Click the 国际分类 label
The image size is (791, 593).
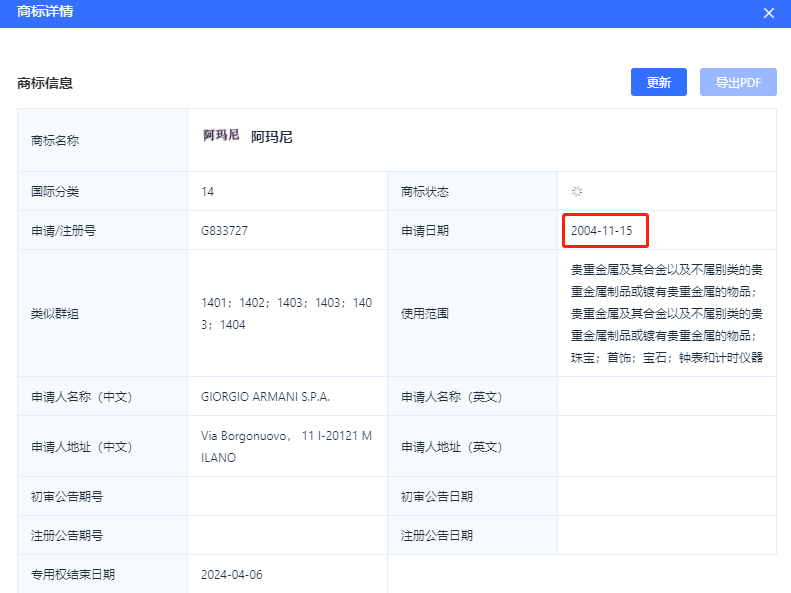point(55,192)
